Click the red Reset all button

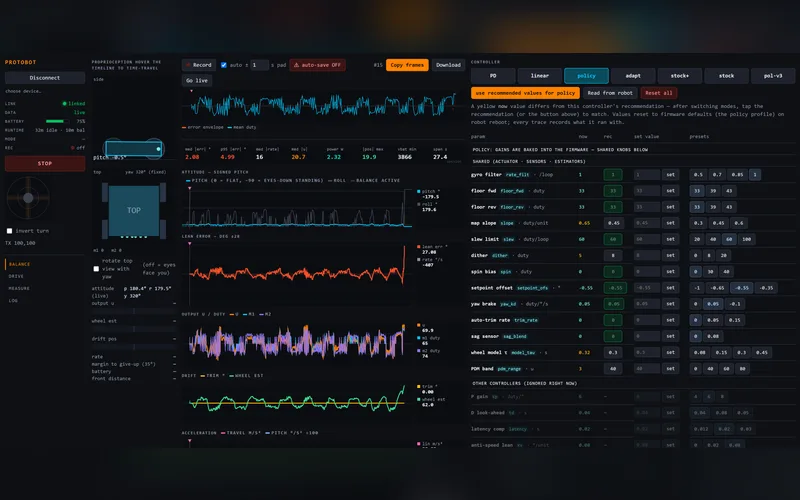(659, 93)
